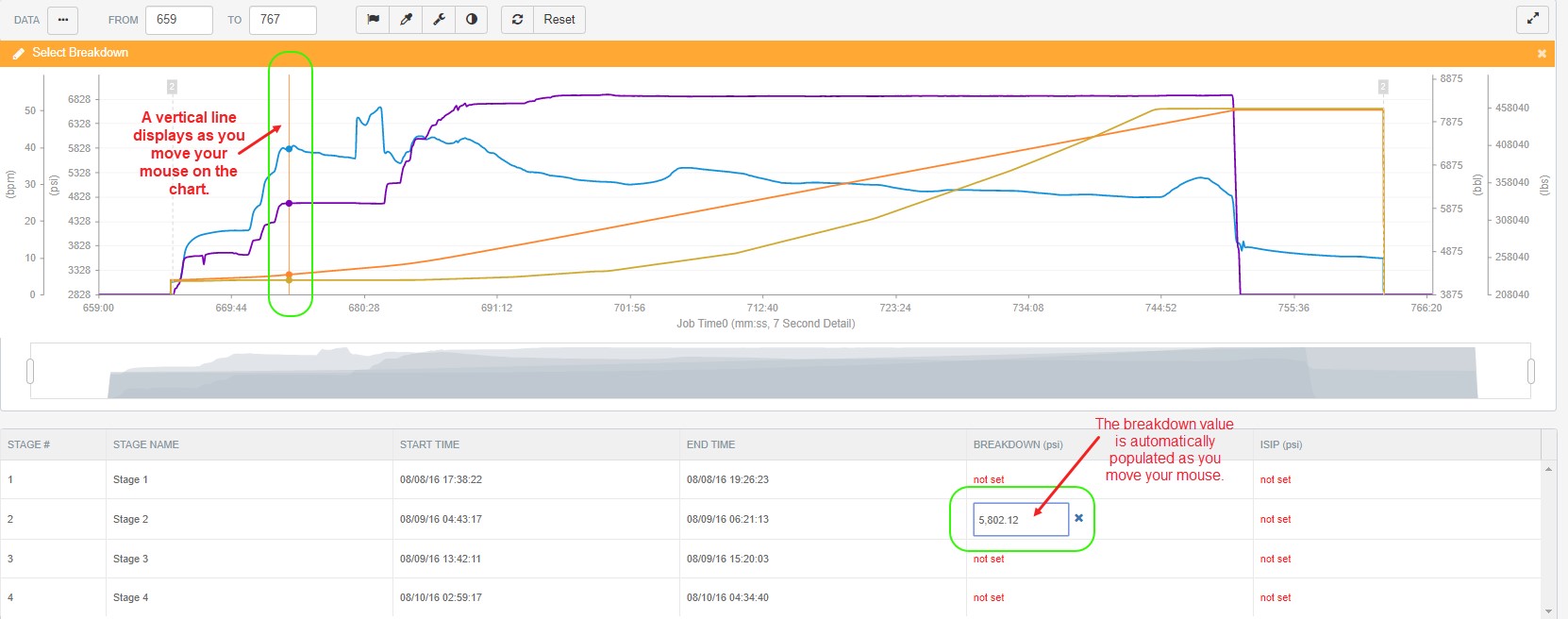Click table scrollbar up arrow
Screen dimensions: 1568x619
(x=1548, y=469)
